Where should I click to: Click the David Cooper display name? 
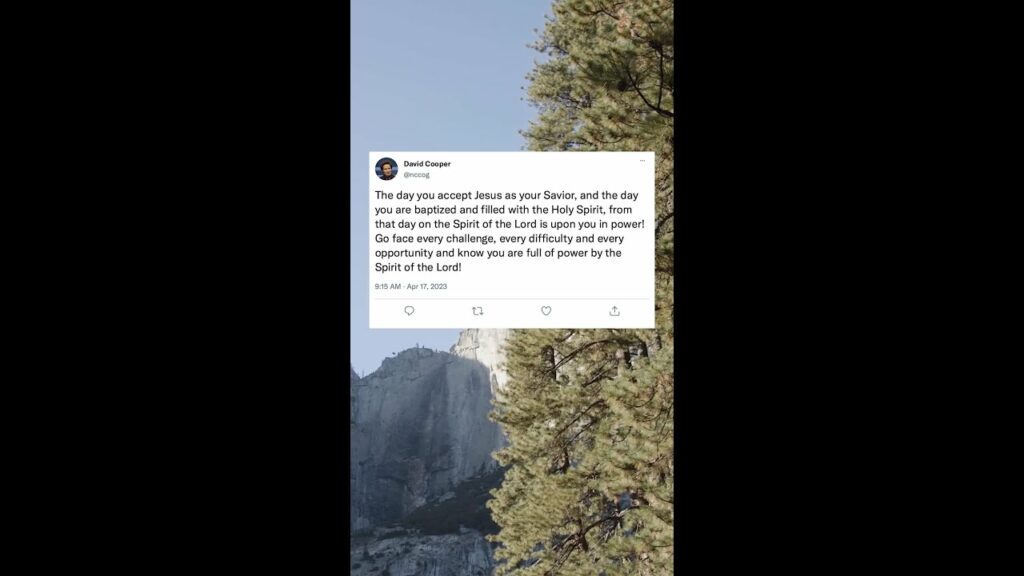pos(427,164)
